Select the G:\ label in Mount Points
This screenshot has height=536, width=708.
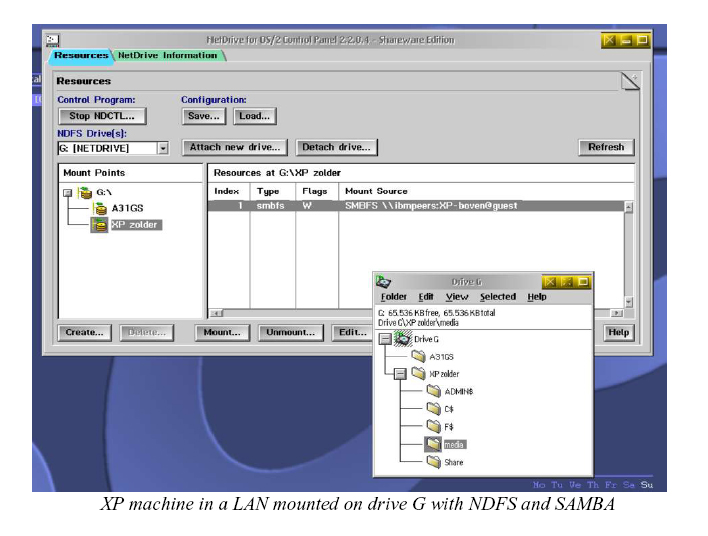[104, 193]
